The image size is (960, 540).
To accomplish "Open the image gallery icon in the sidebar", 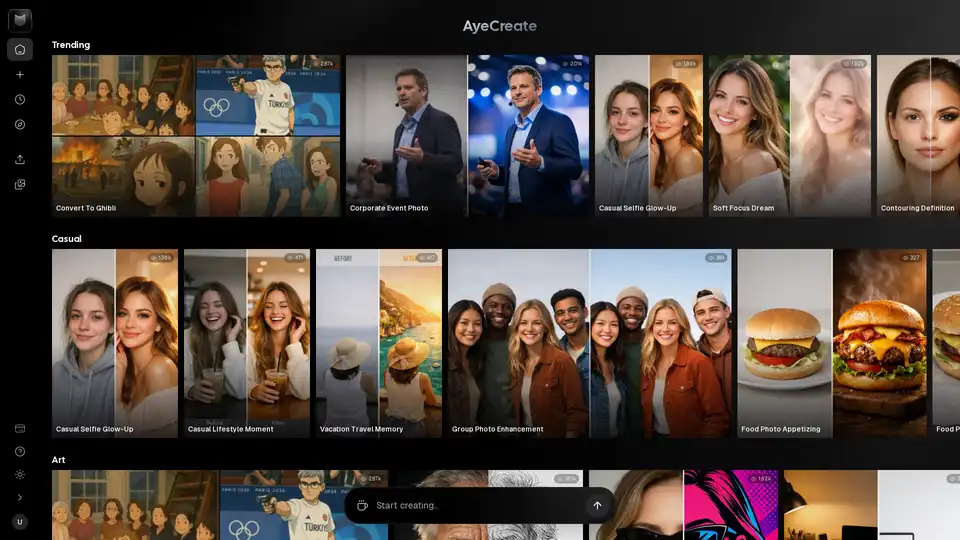I will click(x=20, y=184).
